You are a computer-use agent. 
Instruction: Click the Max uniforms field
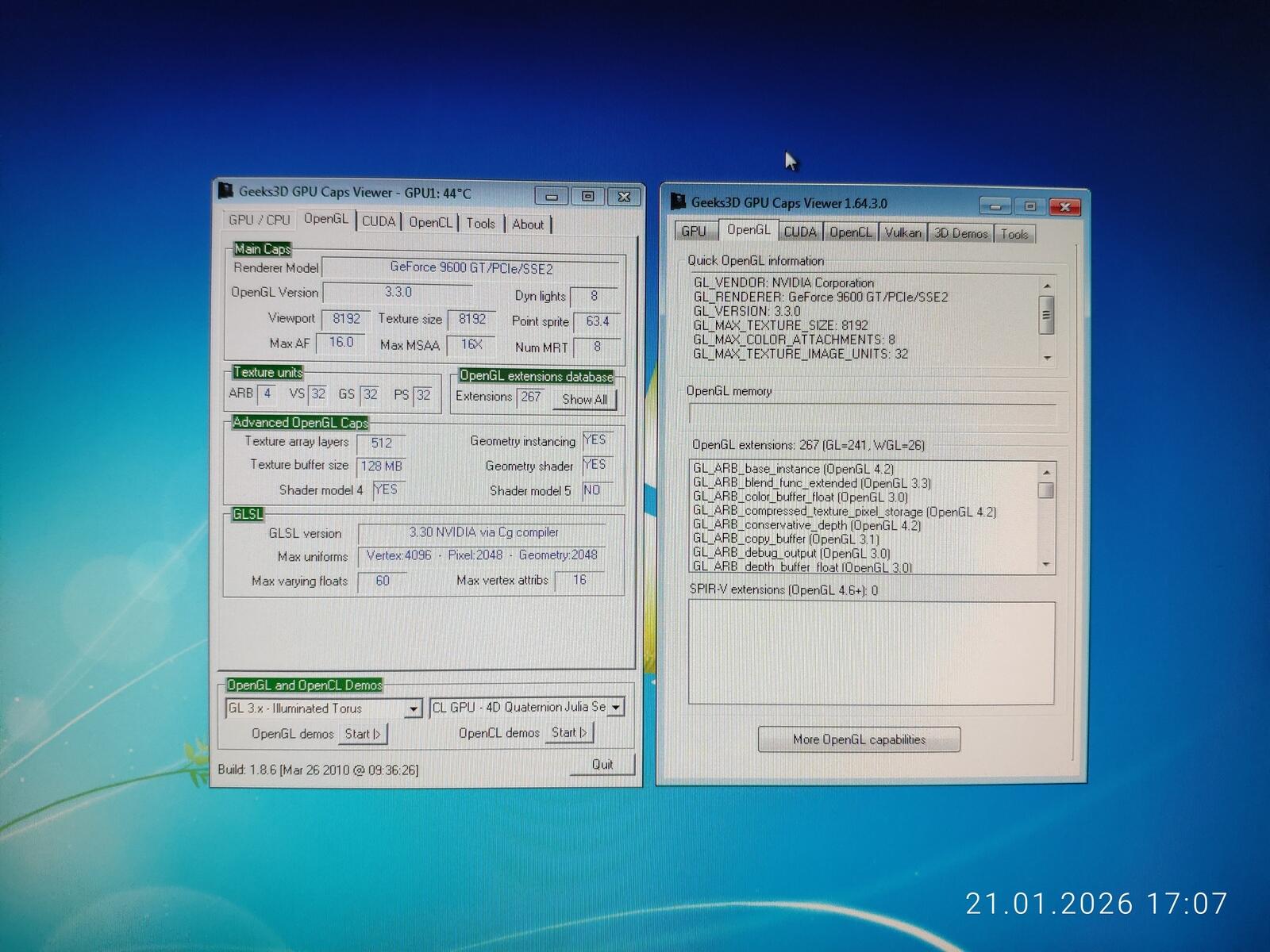tap(482, 555)
